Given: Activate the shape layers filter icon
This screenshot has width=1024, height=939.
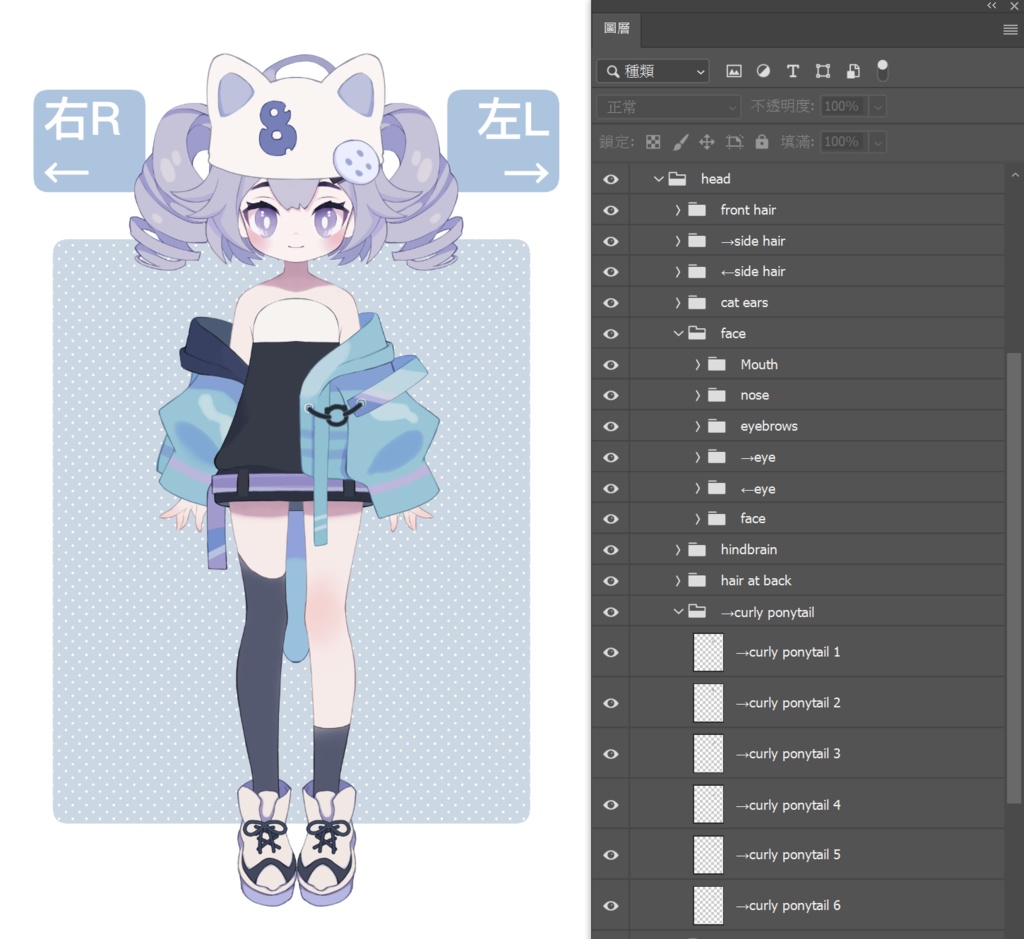Looking at the screenshot, I should [x=822, y=71].
